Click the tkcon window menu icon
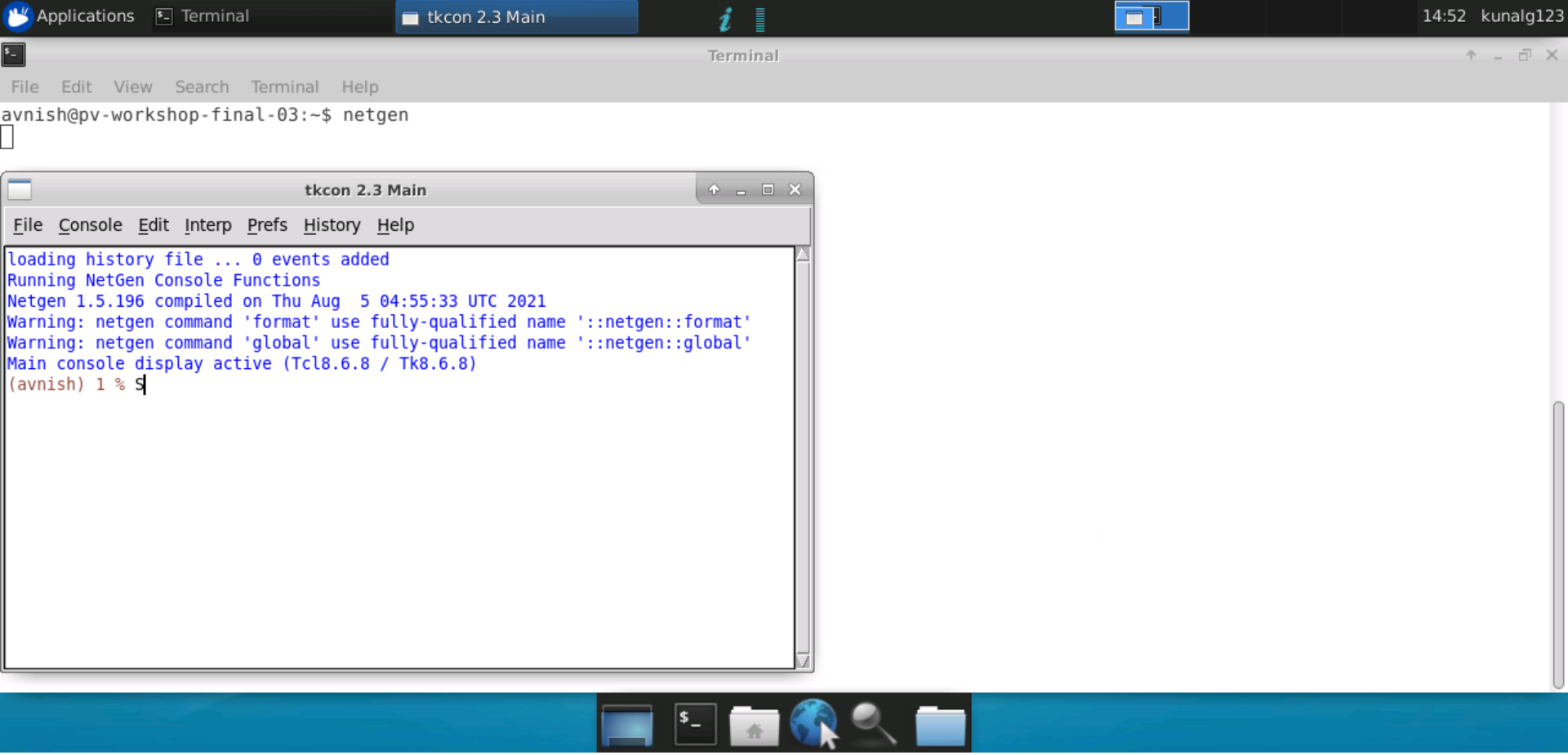1568x755 pixels. tap(19, 189)
